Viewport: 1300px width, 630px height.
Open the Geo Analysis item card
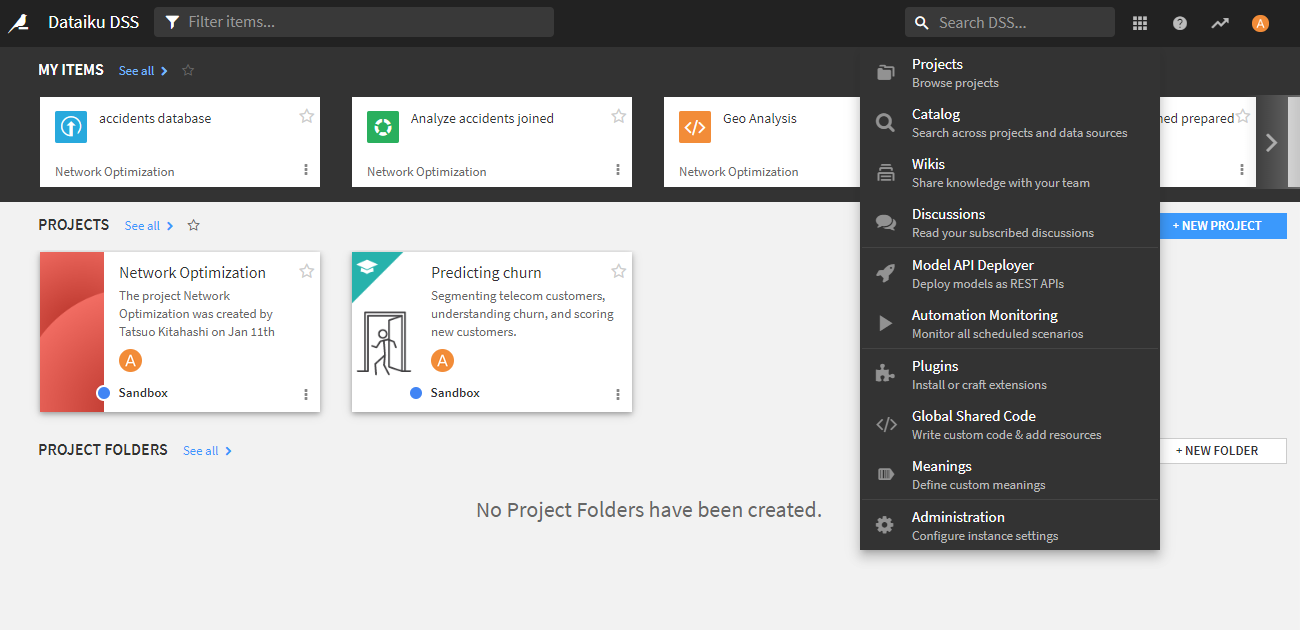(x=762, y=142)
